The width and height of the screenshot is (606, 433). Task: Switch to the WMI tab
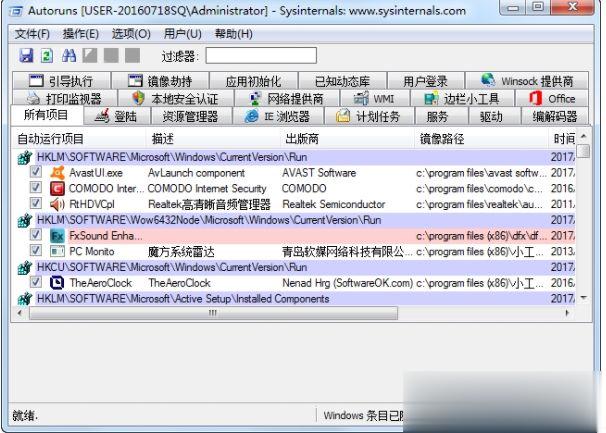click(x=374, y=99)
